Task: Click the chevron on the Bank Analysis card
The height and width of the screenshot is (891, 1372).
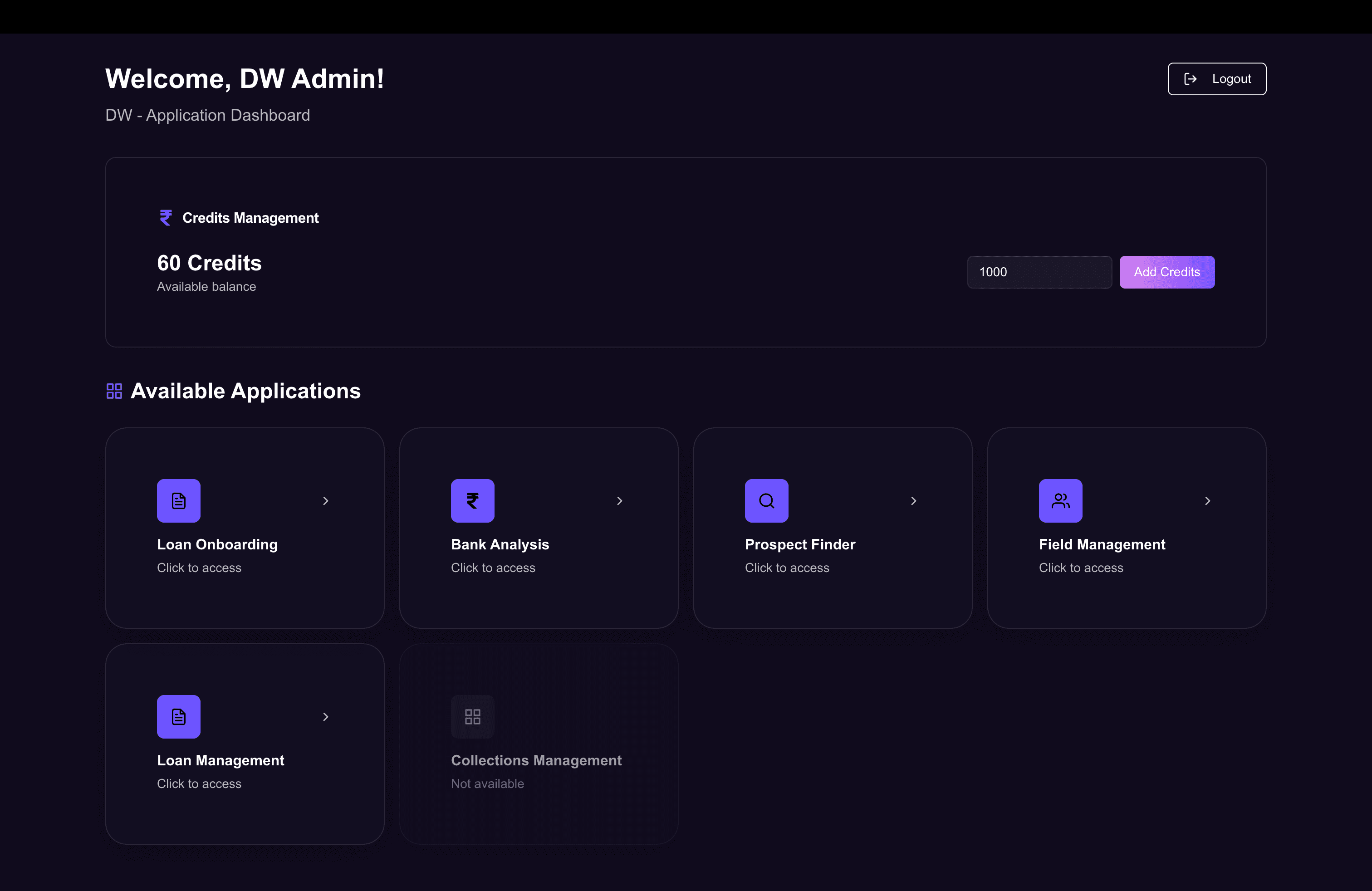Action: click(619, 501)
